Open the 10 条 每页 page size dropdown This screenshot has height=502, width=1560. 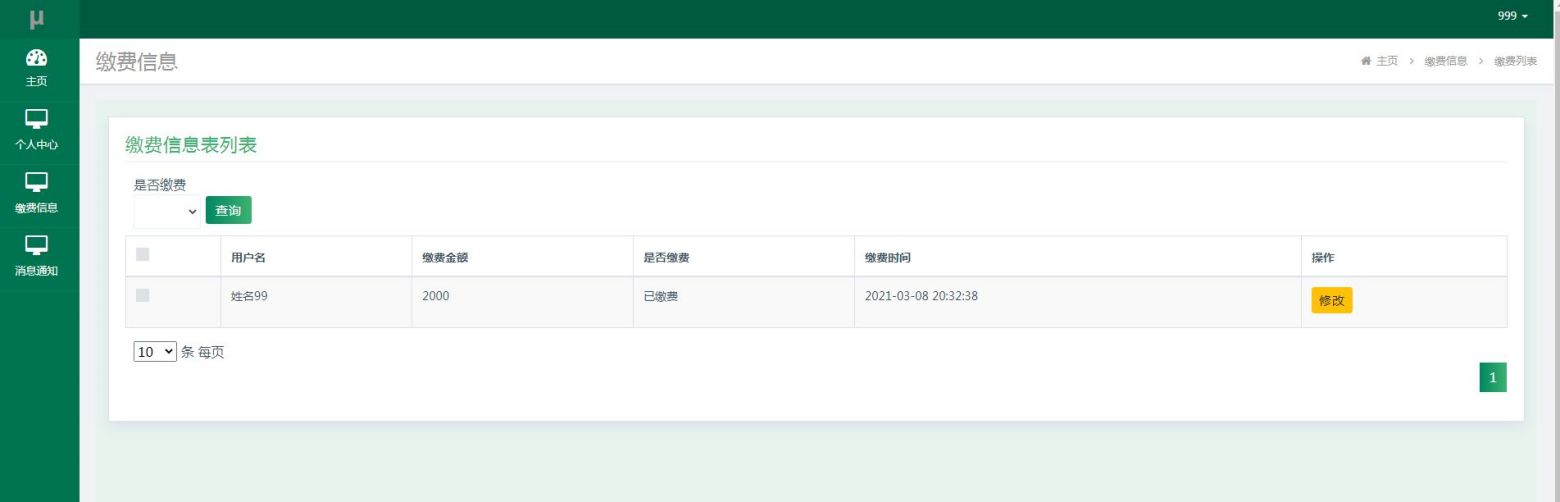click(x=155, y=352)
